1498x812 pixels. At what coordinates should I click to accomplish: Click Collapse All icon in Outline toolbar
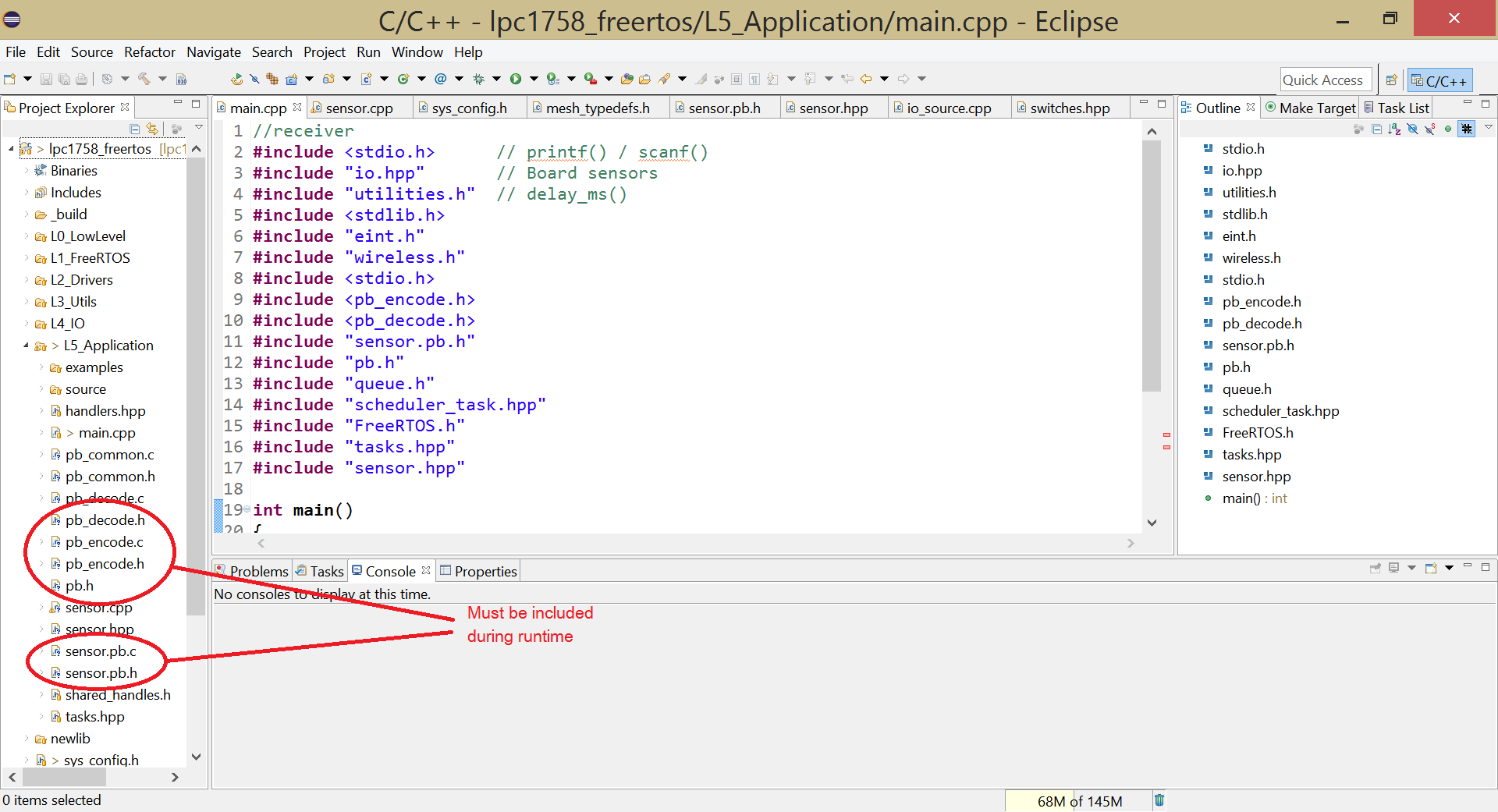pos(1377,129)
